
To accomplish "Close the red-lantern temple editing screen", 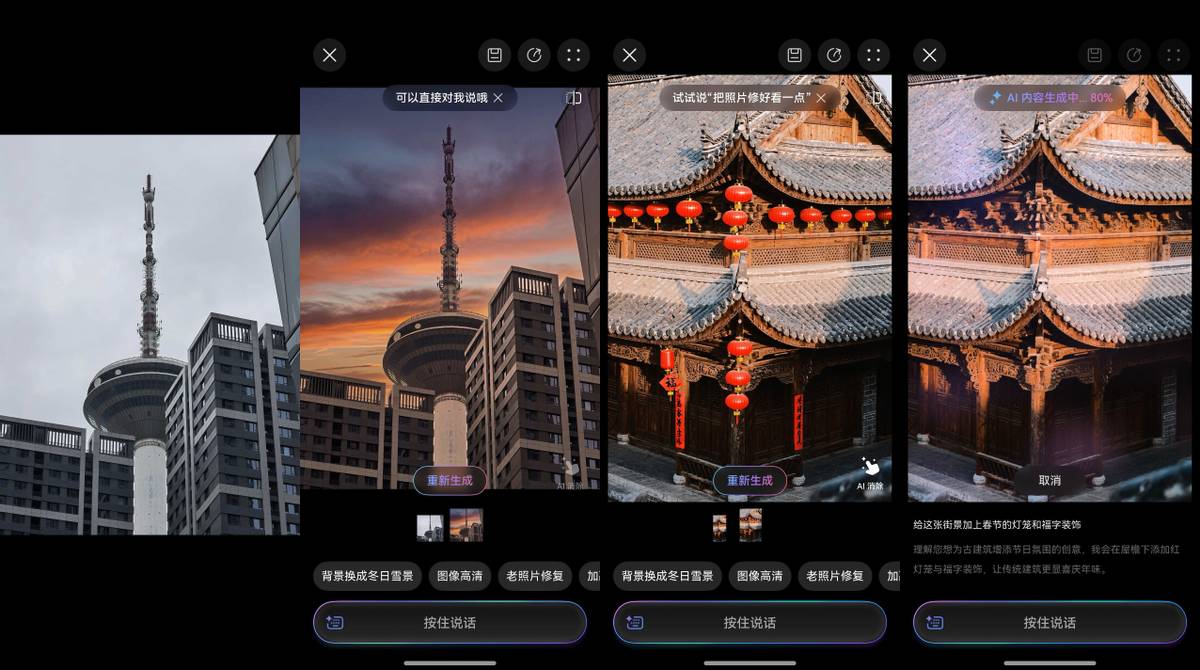I will pyautogui.click(x=629, y=55).
